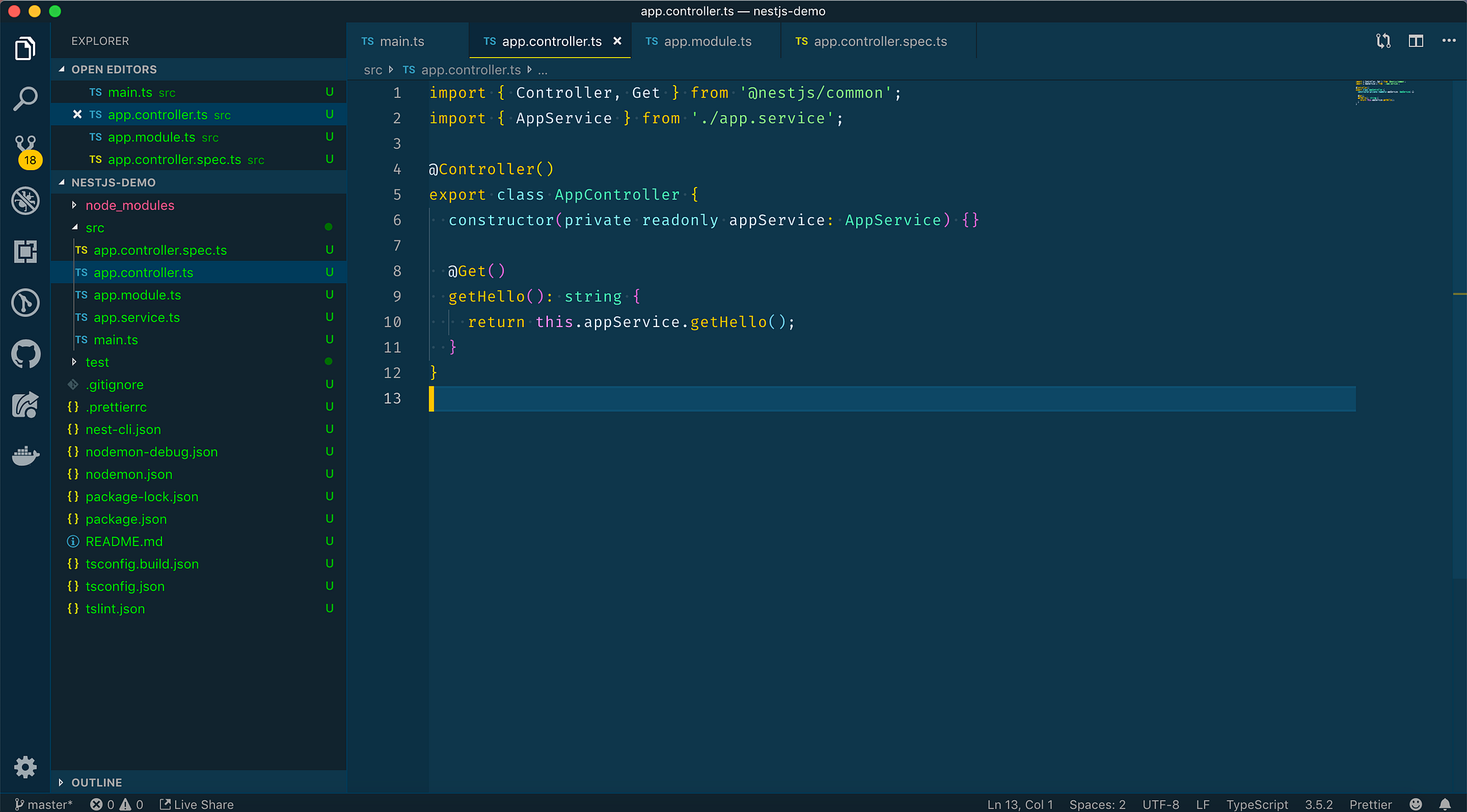The image size is (1467, 812).
Task: Open the Search view in activity bar
Action: point(26,98)
